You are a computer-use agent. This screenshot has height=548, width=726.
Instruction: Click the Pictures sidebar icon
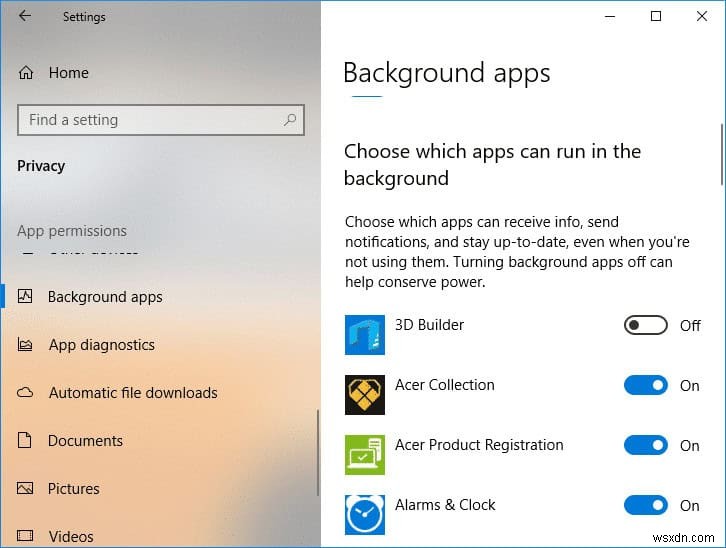[25, 488]
